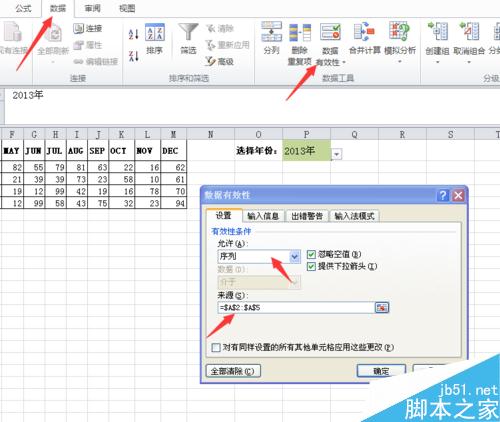Click the 重新应用 filter icon
Image resolution: width=500 pixels, height=422 pixels.
coord(211,45)
